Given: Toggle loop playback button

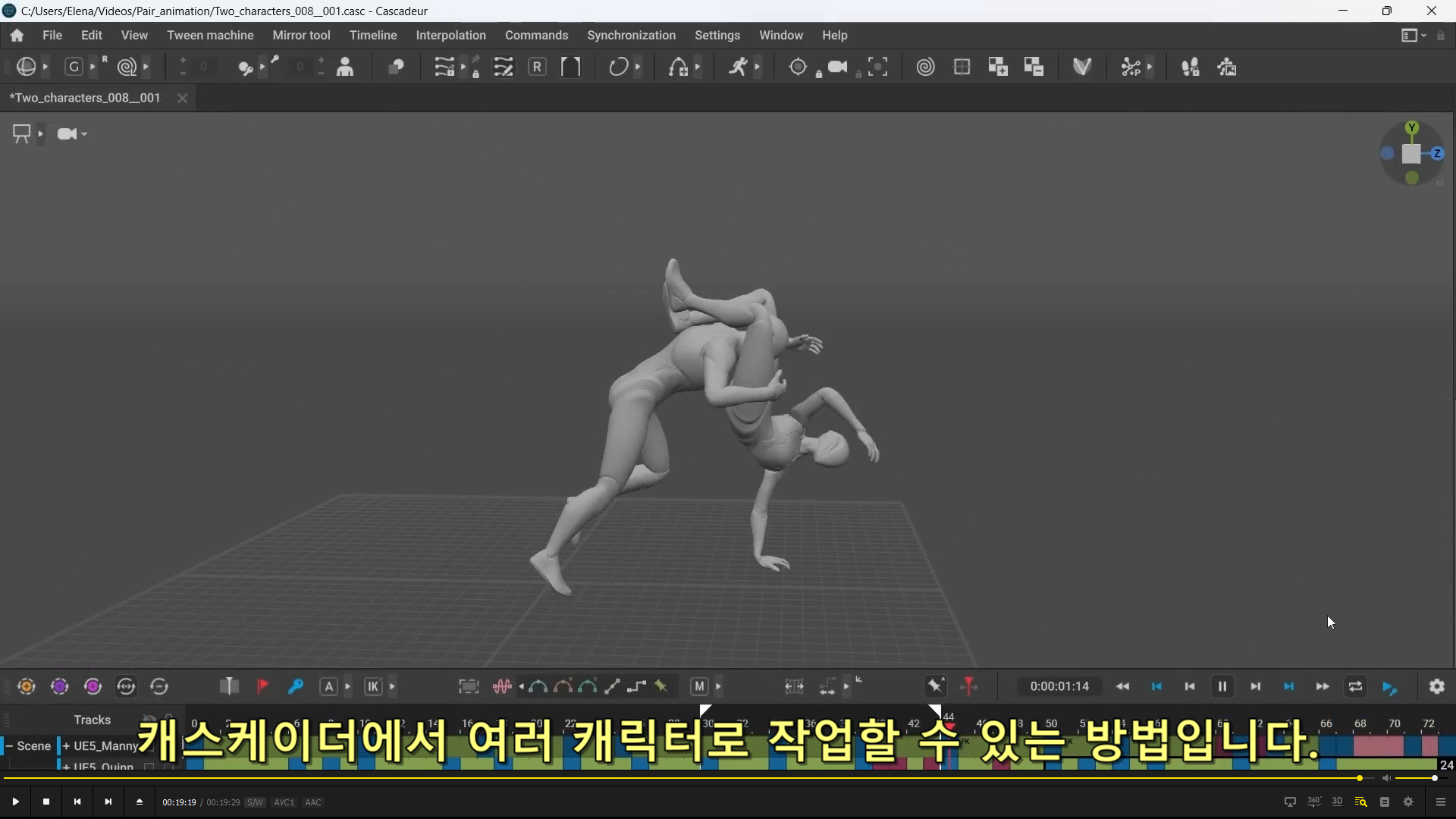Looking at the screenshot, I should (1355, 687).
